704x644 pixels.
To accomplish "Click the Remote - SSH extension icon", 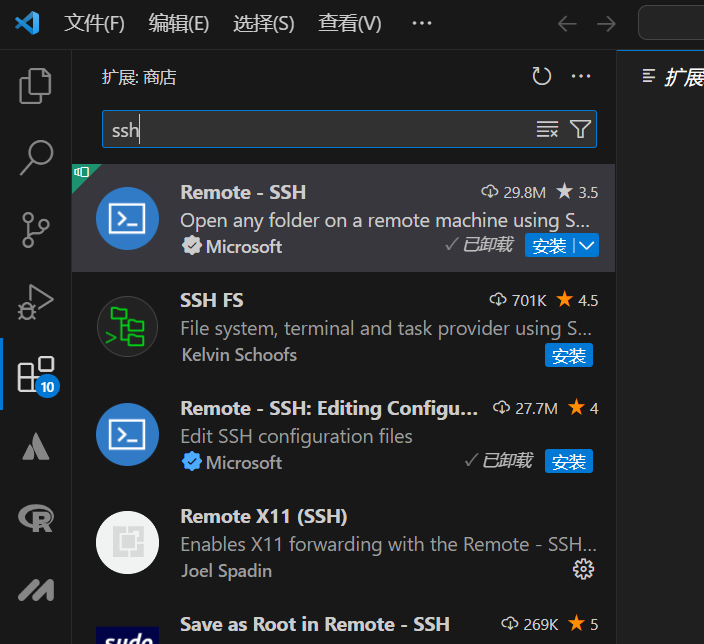I will point(128,219).
